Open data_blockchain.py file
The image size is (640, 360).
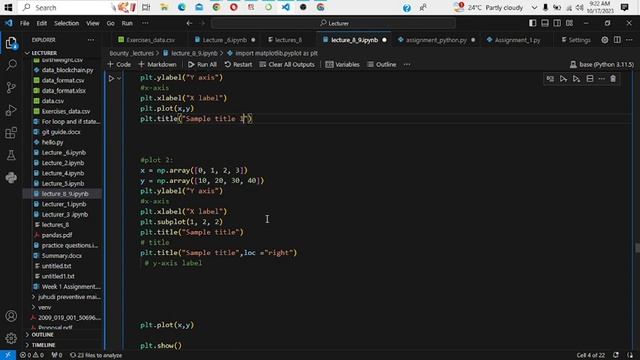67,70
